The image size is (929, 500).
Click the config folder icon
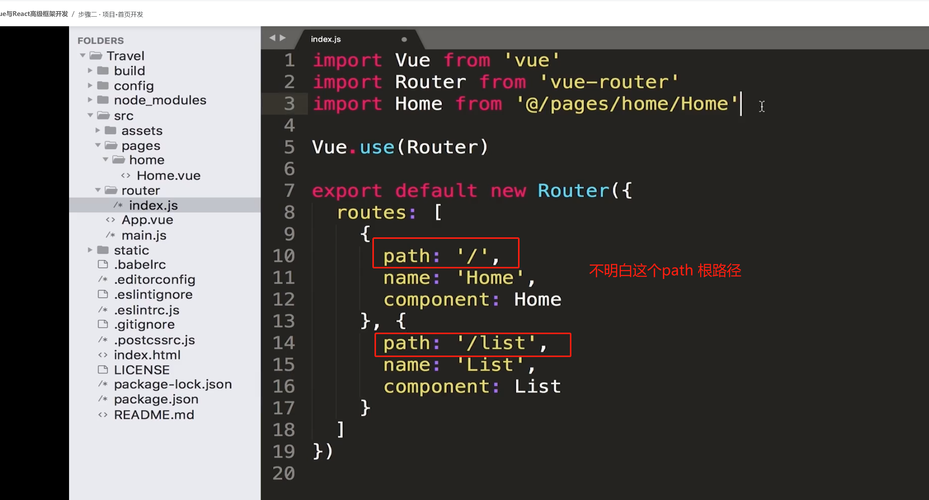[103, 85]
